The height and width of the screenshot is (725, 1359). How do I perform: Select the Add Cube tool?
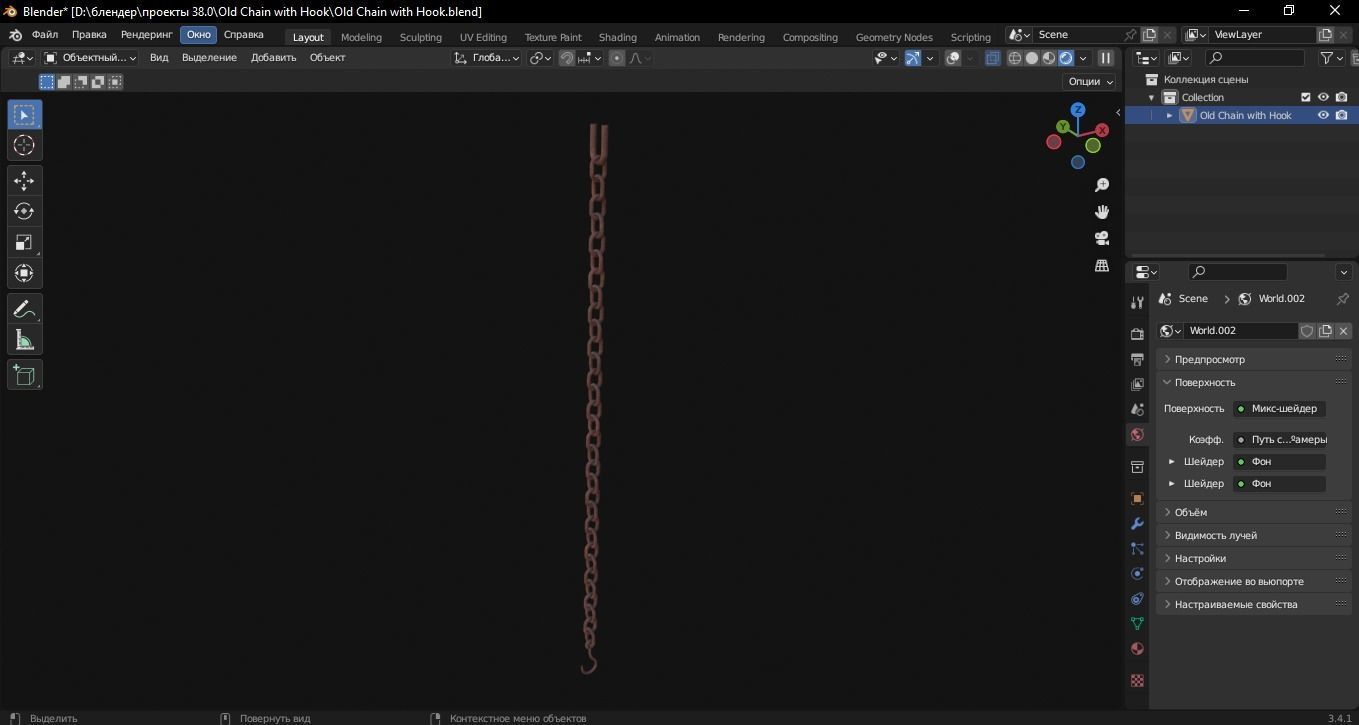click(24, 375)
